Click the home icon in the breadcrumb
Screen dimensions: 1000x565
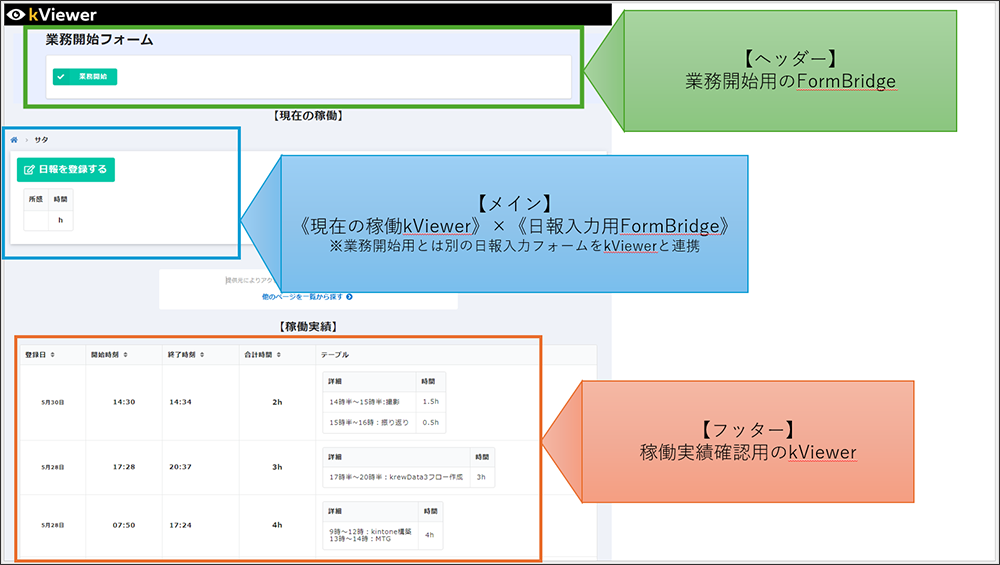pyautogui.click(x=14, y=140)
